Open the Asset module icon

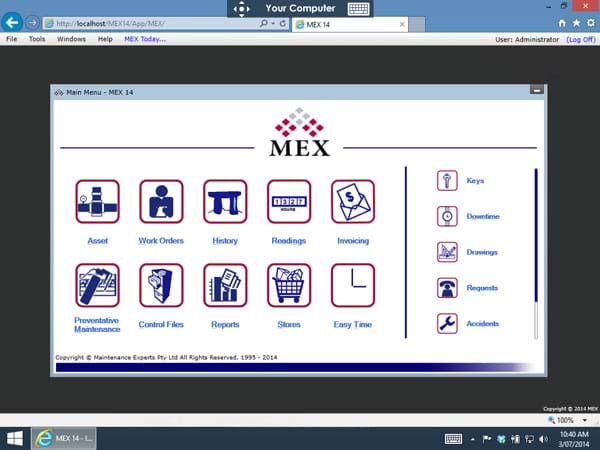coord(98,202)
